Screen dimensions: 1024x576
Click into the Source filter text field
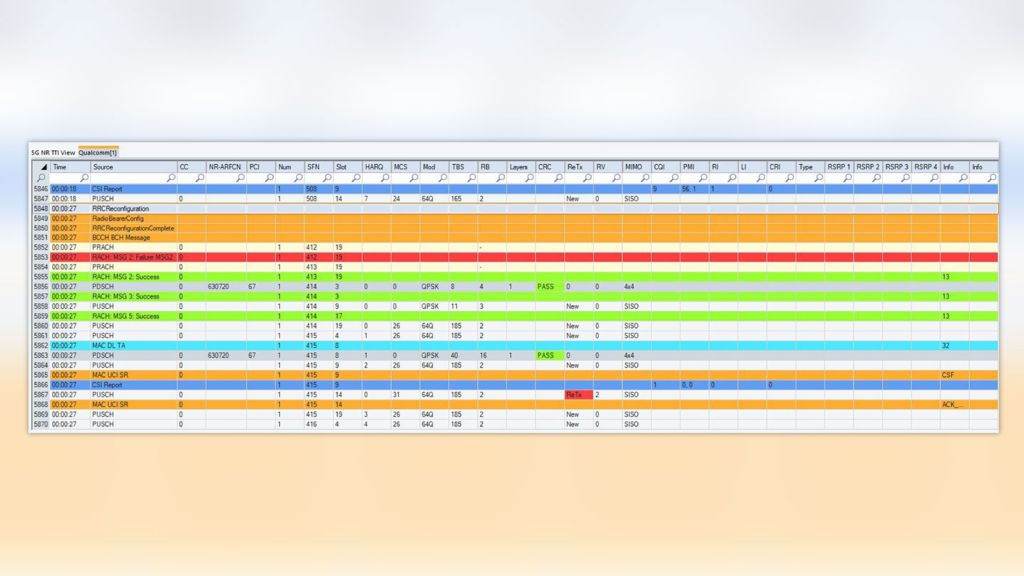(x=130, y=176)
